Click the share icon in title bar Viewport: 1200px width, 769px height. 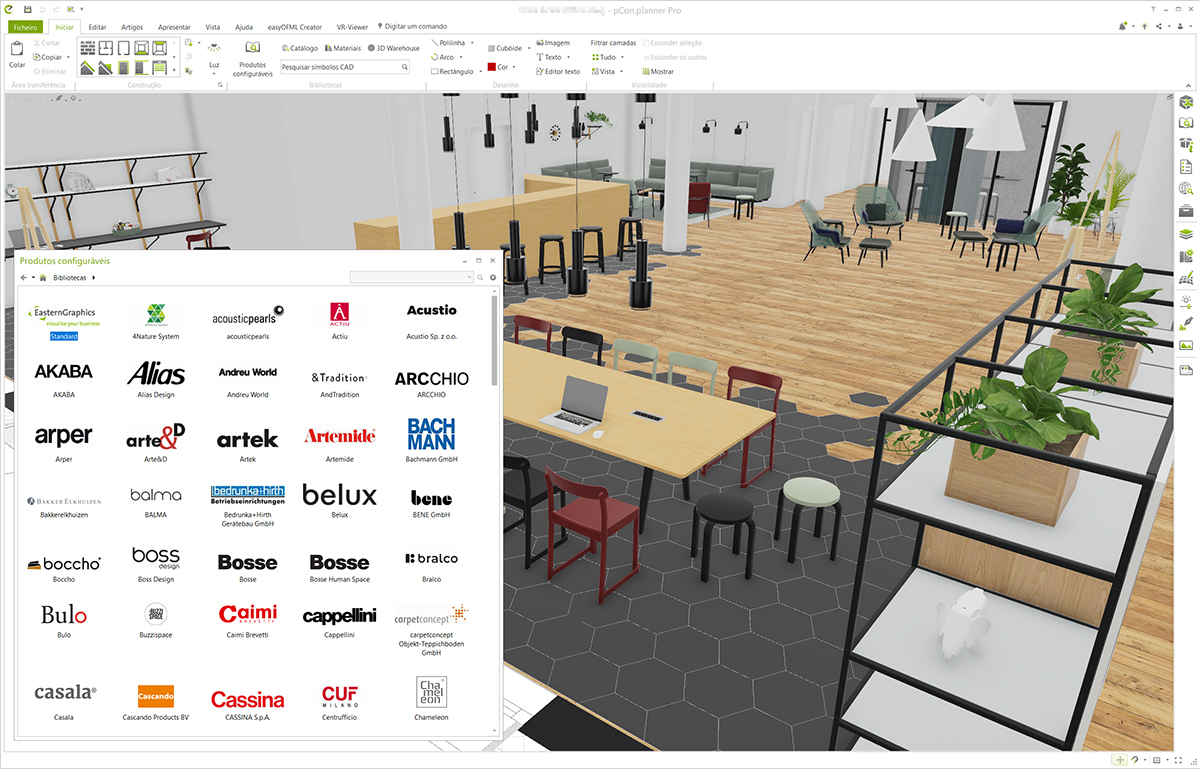click(x=1159, y=26)
